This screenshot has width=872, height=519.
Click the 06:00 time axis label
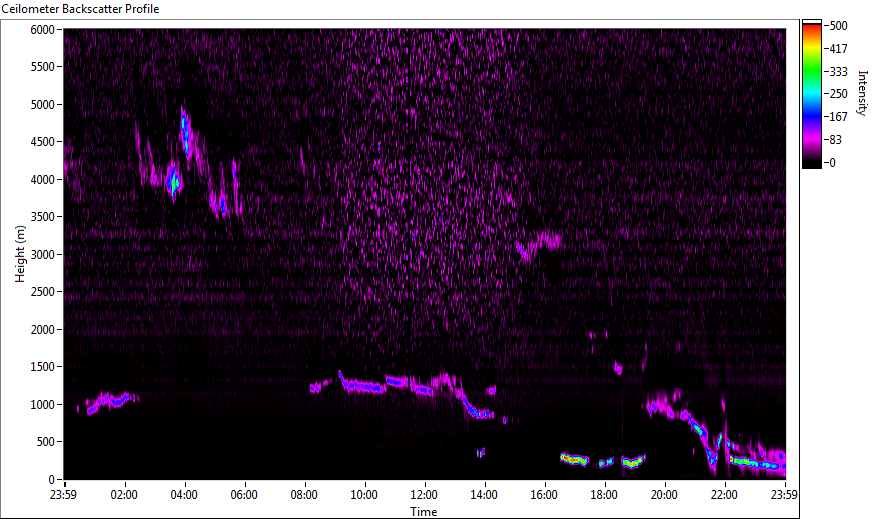pyautogui.click(x=244, y=495)
